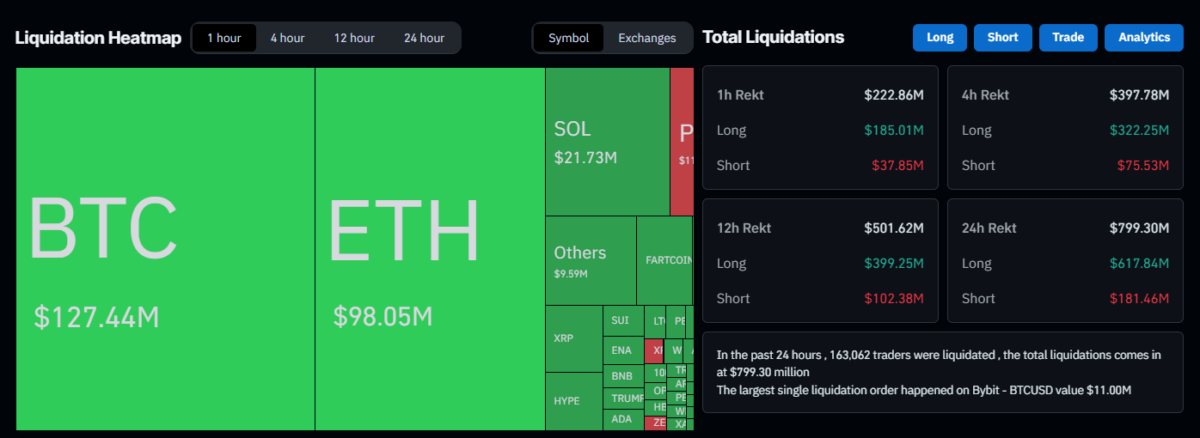Click the FARTCOIN heatmap tile

665,260
